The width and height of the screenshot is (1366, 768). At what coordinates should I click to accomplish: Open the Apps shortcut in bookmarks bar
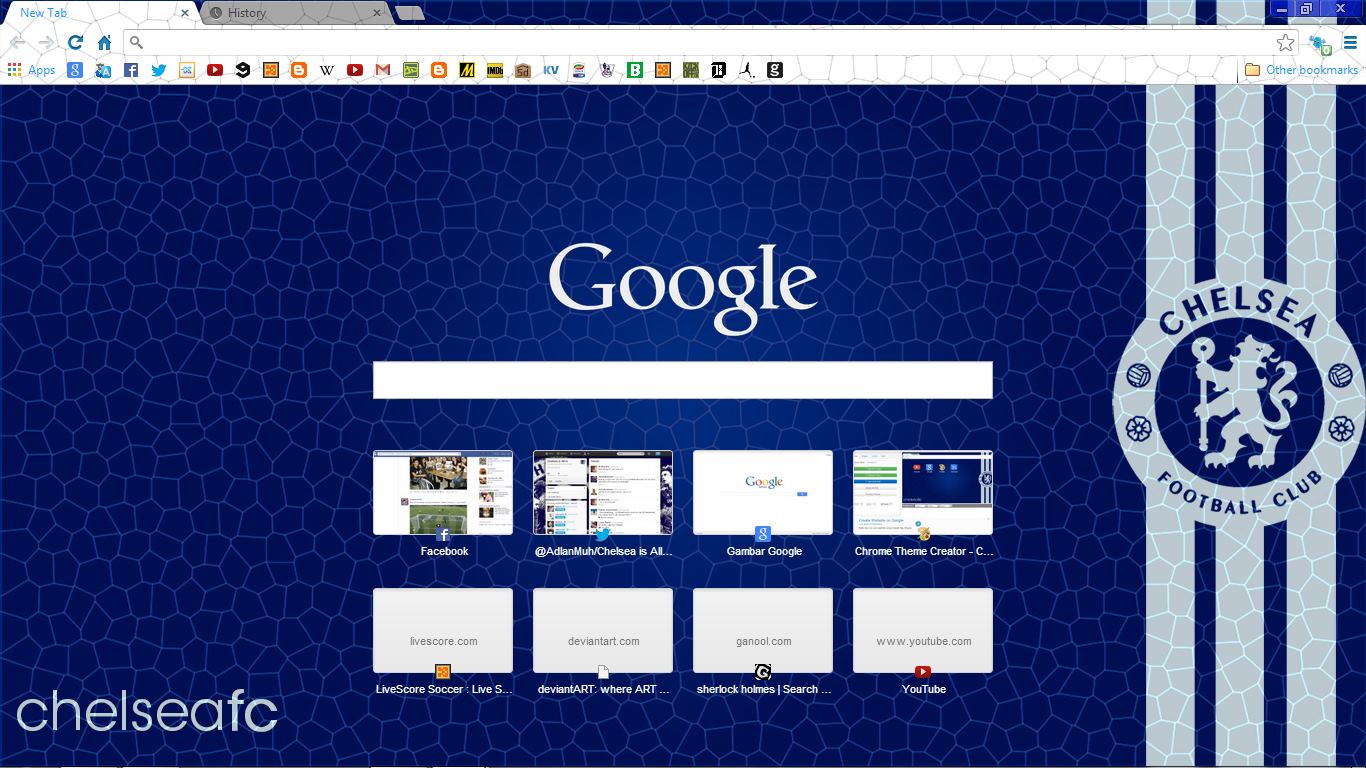31,70
